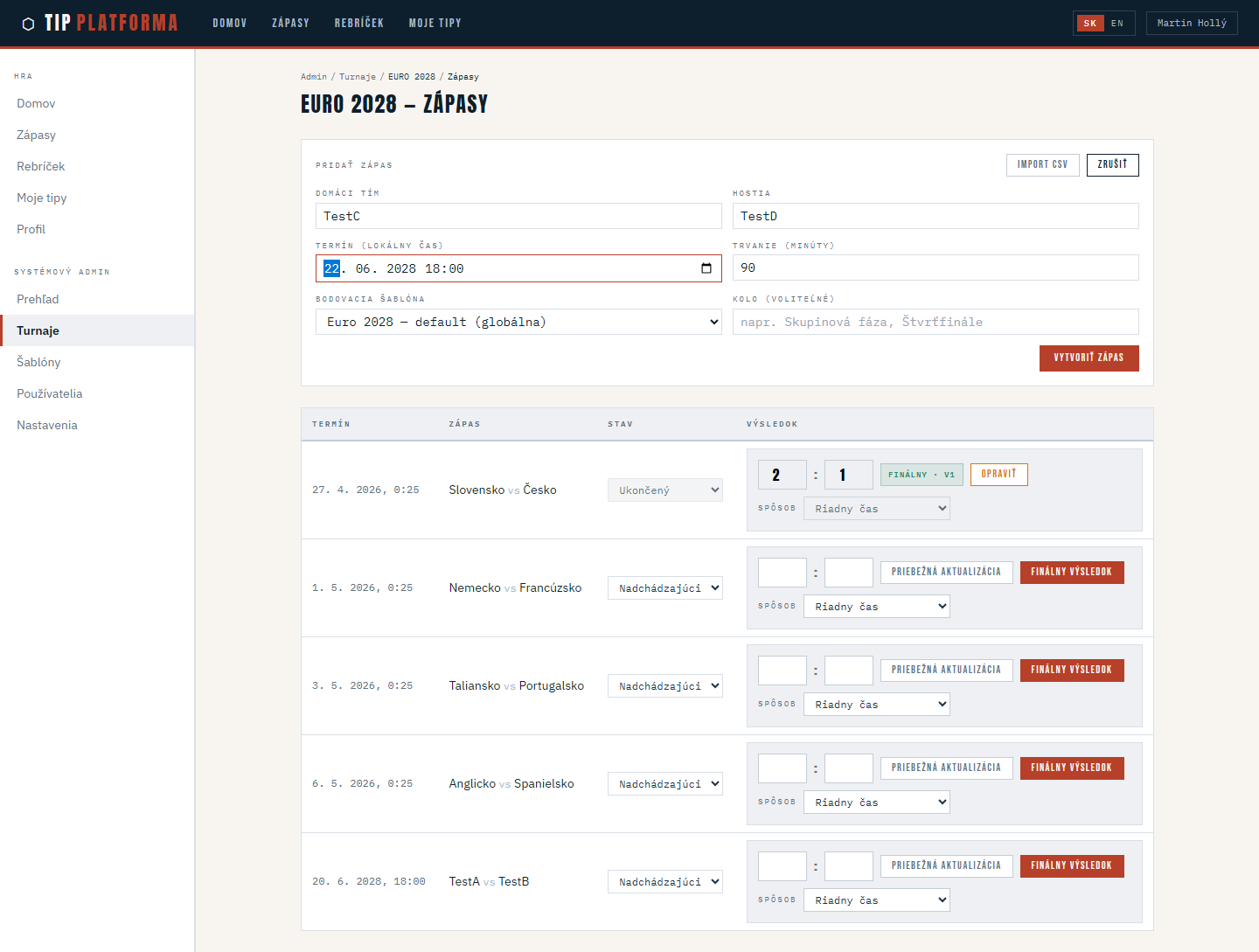Switch the language to EN
Image resolution: width=1259 pixels, height=952 pixels.
pos(1117,24)
